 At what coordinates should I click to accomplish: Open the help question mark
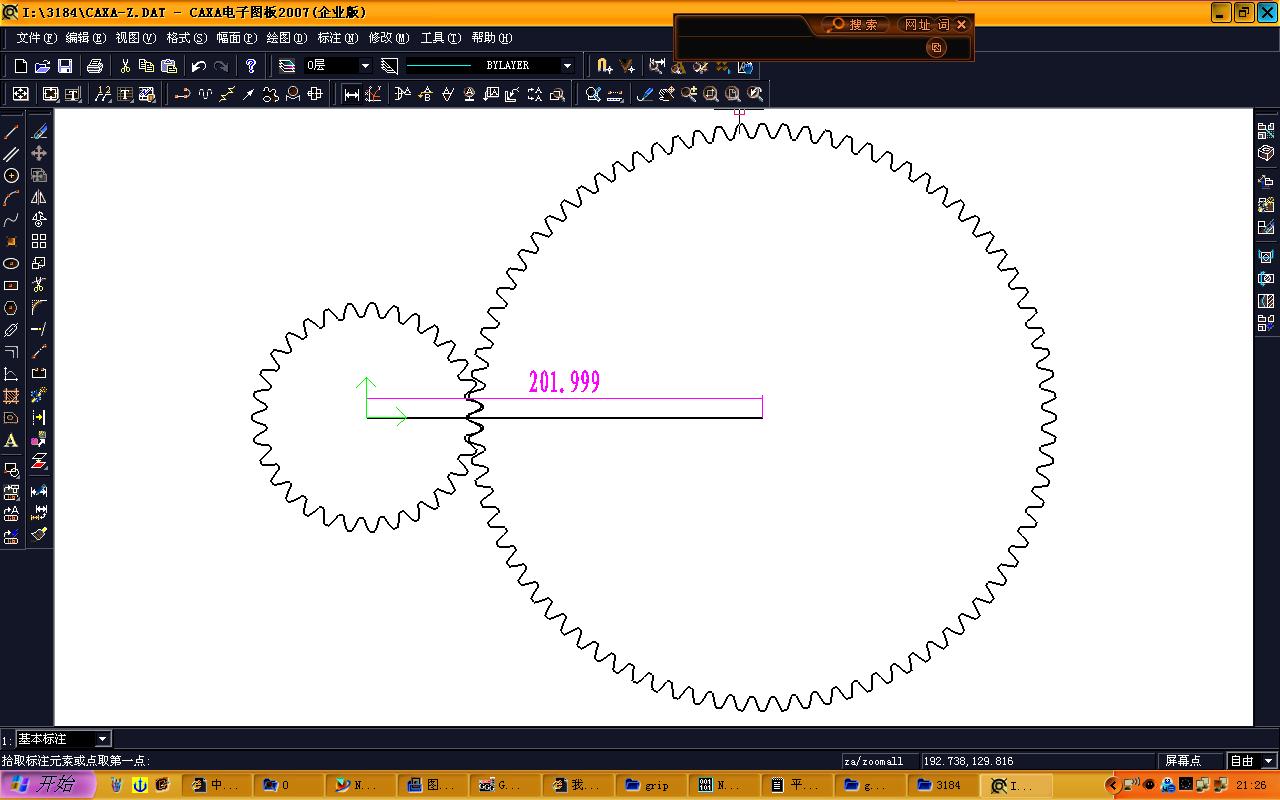[251, 66]
